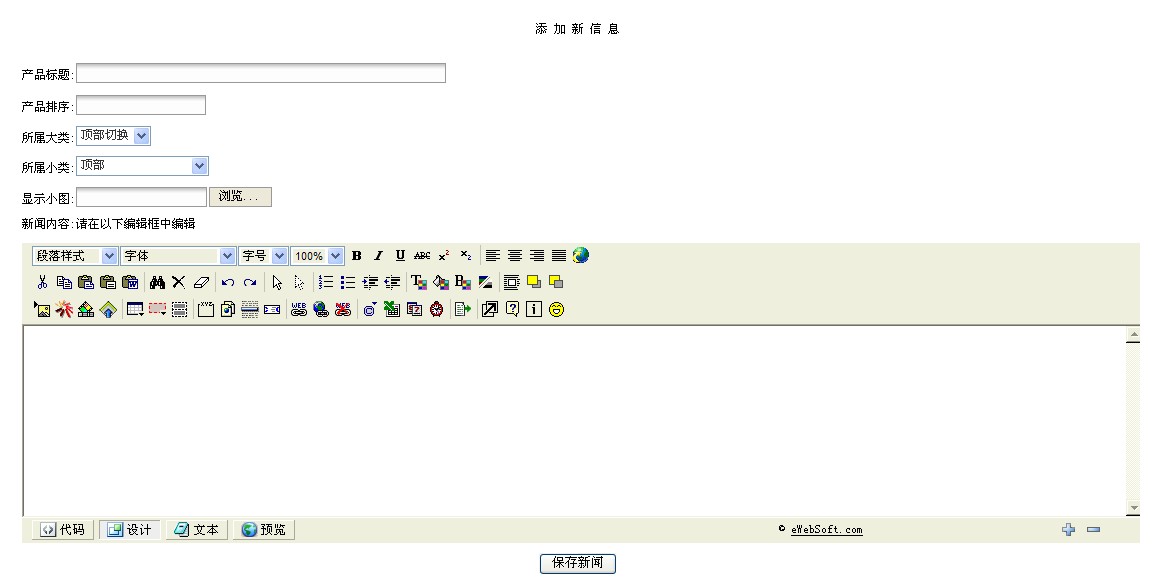Screen dimensions: 1152x580
Task: Click the red WEB remove link icon
Action: coord(343,309)
